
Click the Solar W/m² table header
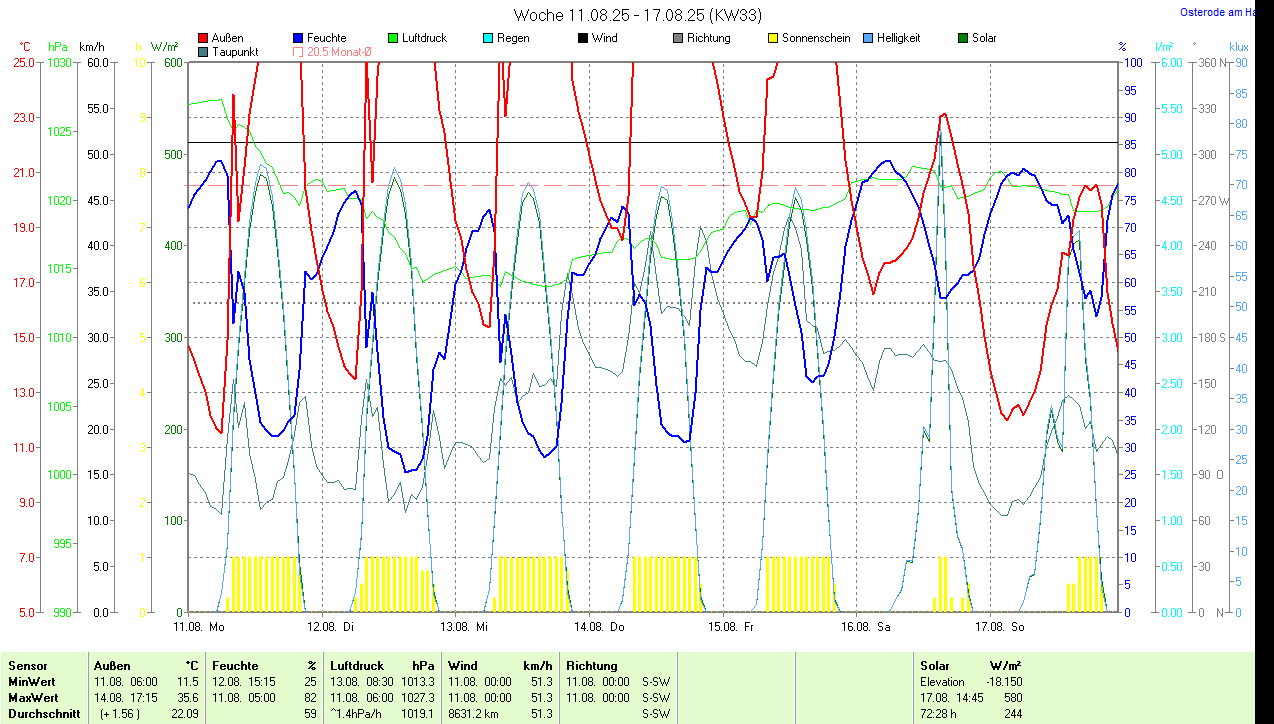(x=970, y=665)
